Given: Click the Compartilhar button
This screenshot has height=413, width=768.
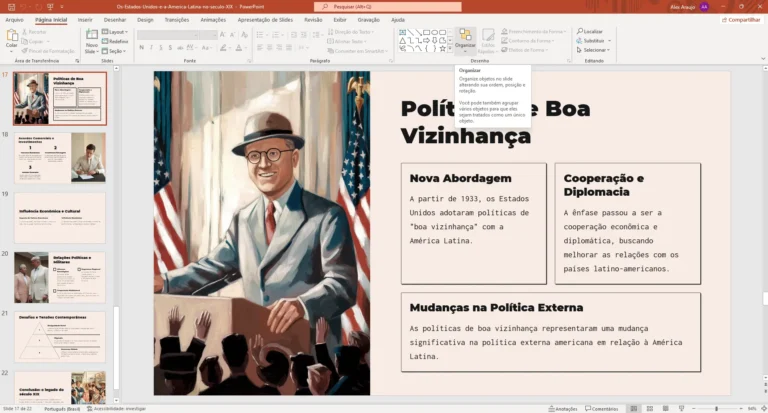Looking at the screenshot, I should tap(741, 20).
